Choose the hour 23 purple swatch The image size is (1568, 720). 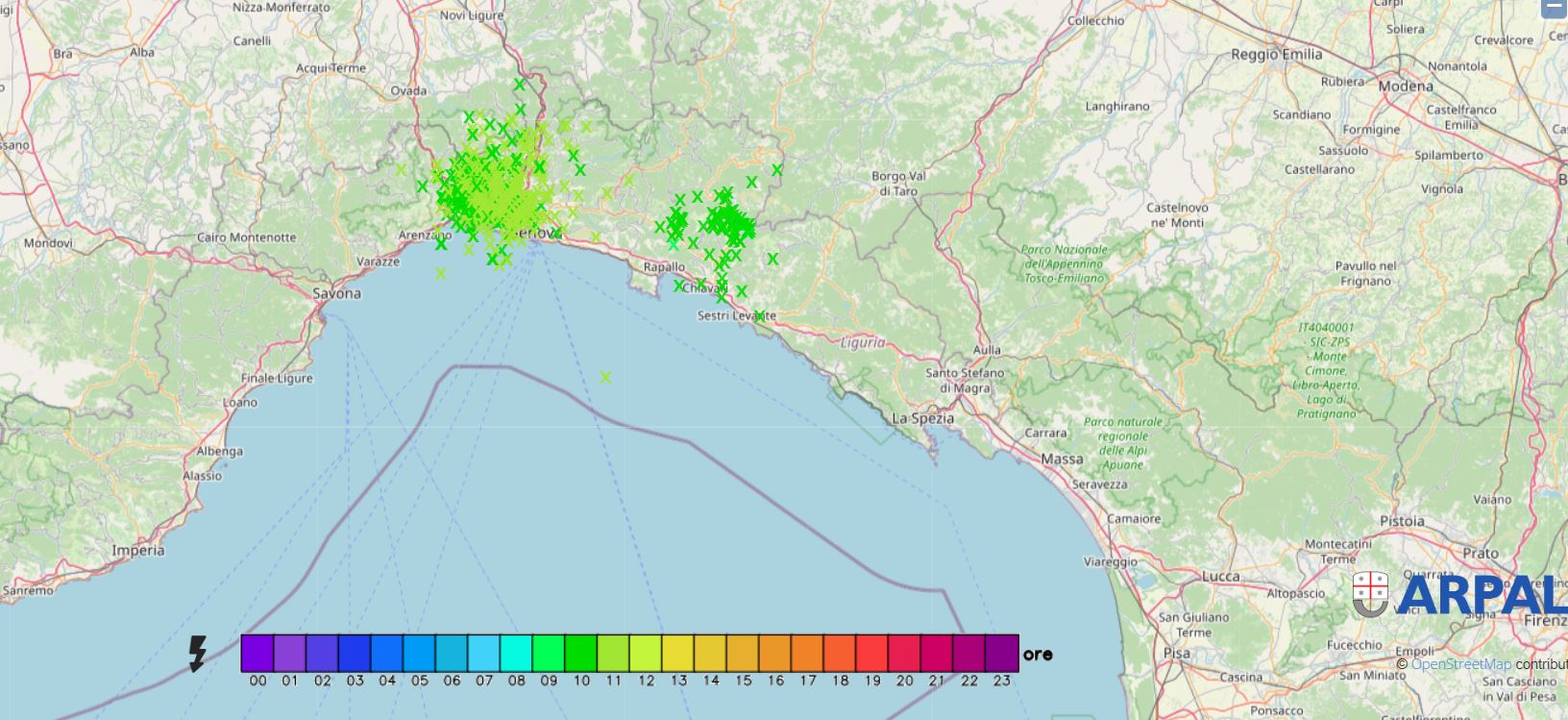pyautogui.click(x=1001, y=653)
